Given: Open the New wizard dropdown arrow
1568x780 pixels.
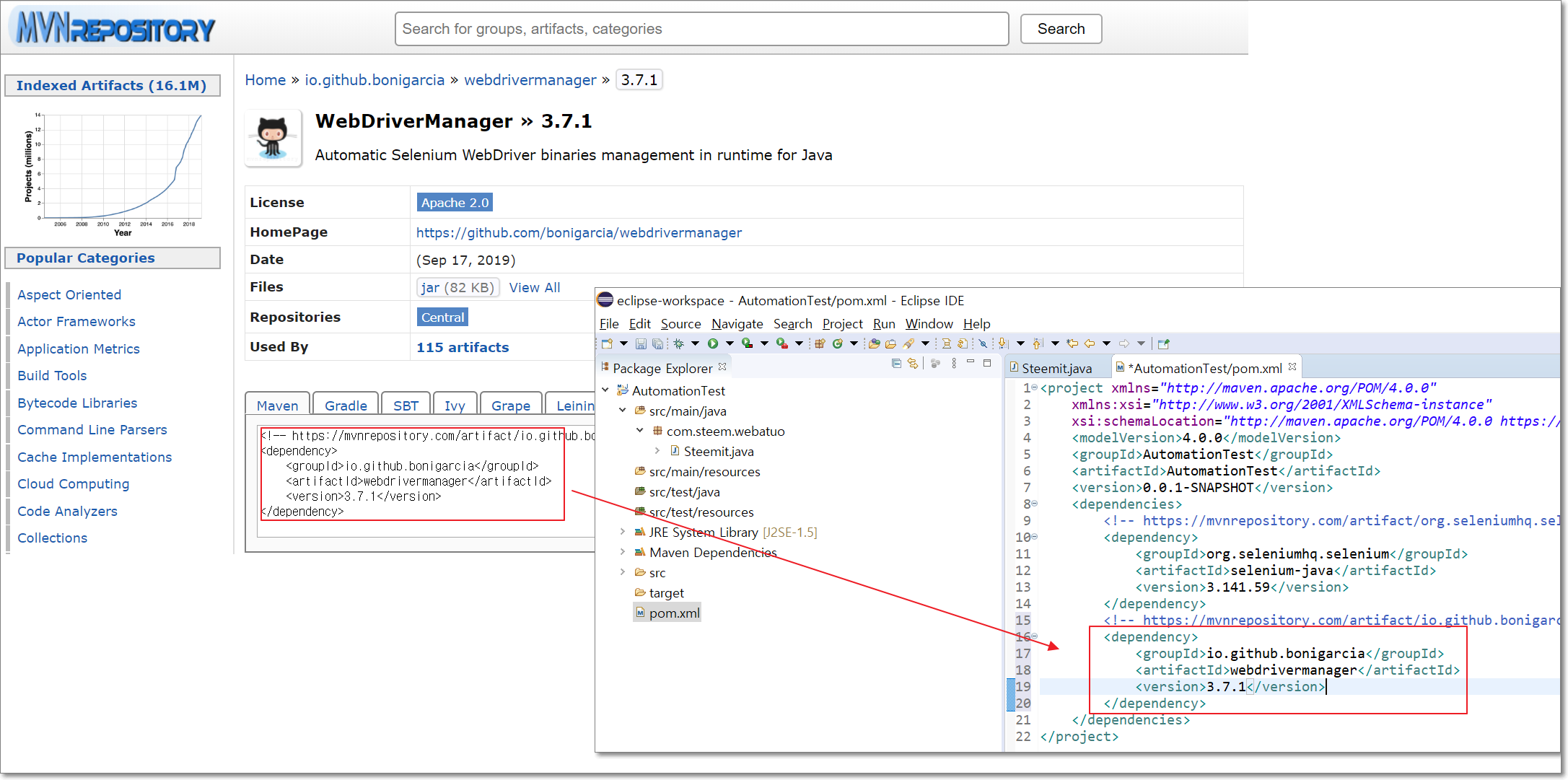Looking at the screenshot, I should (623, 343).
